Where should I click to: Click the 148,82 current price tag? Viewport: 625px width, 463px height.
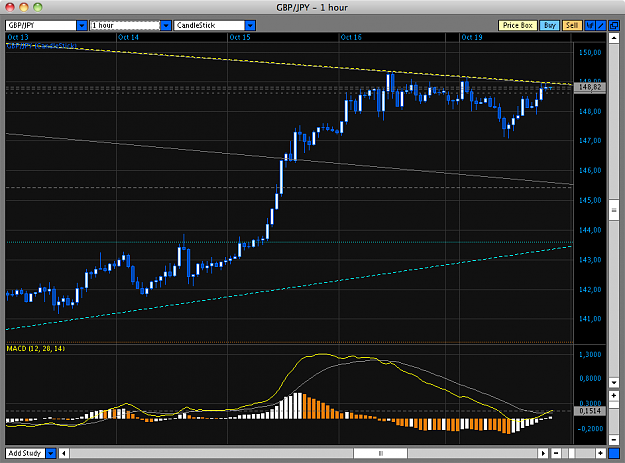pos(590,87)
